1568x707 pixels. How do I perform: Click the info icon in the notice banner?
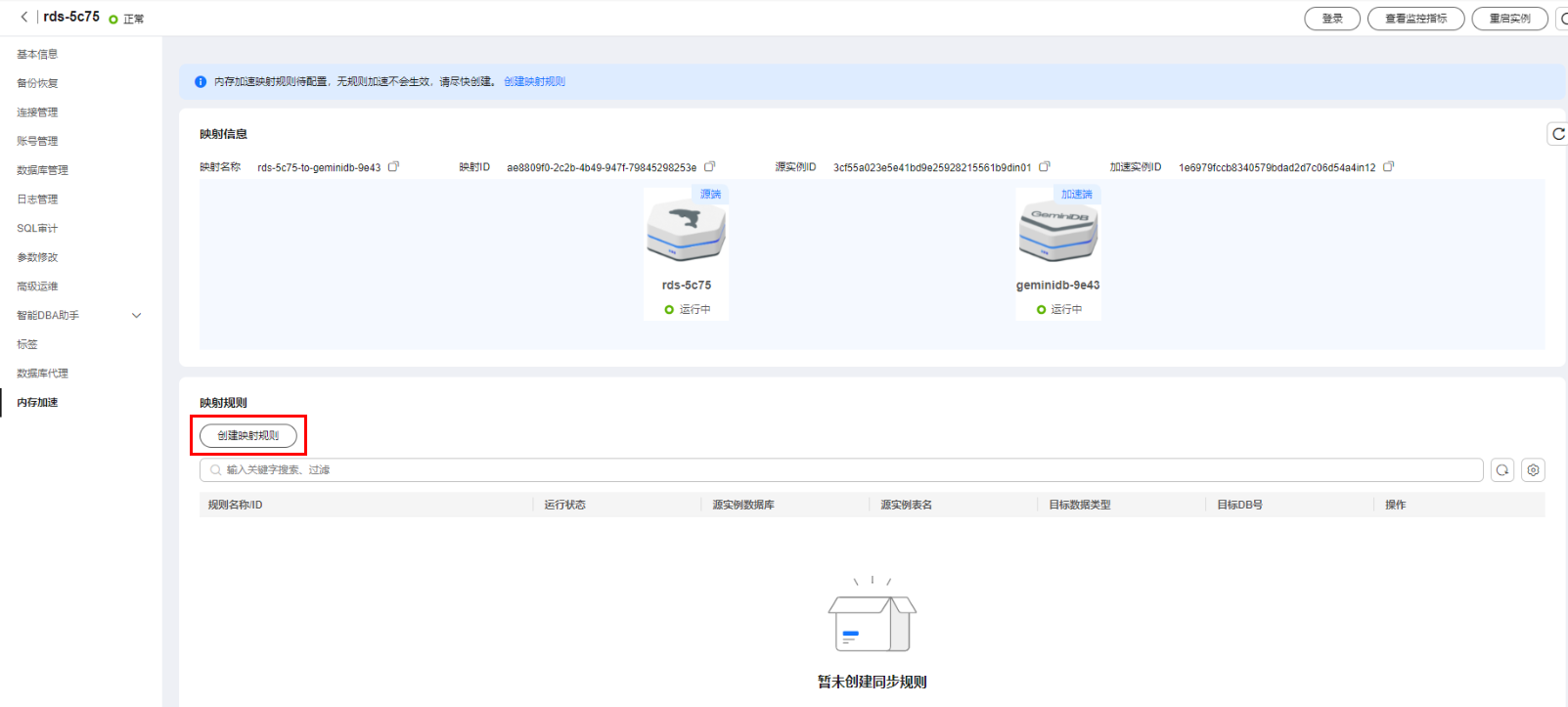click(x=201, y=82)
